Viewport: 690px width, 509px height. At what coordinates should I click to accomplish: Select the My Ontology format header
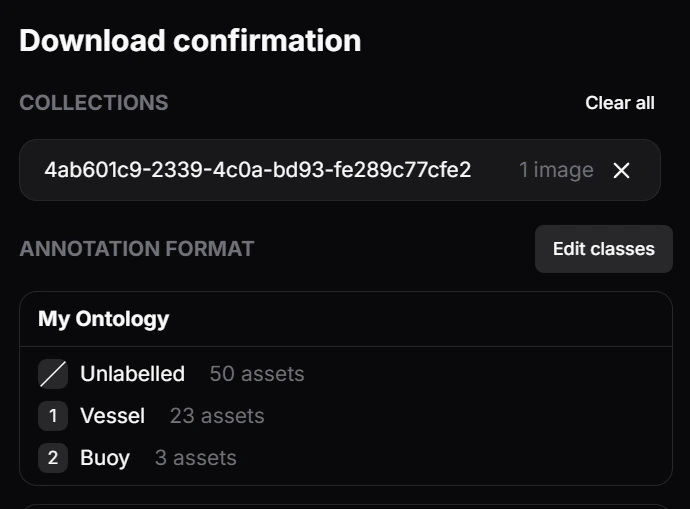coord(103,319)
